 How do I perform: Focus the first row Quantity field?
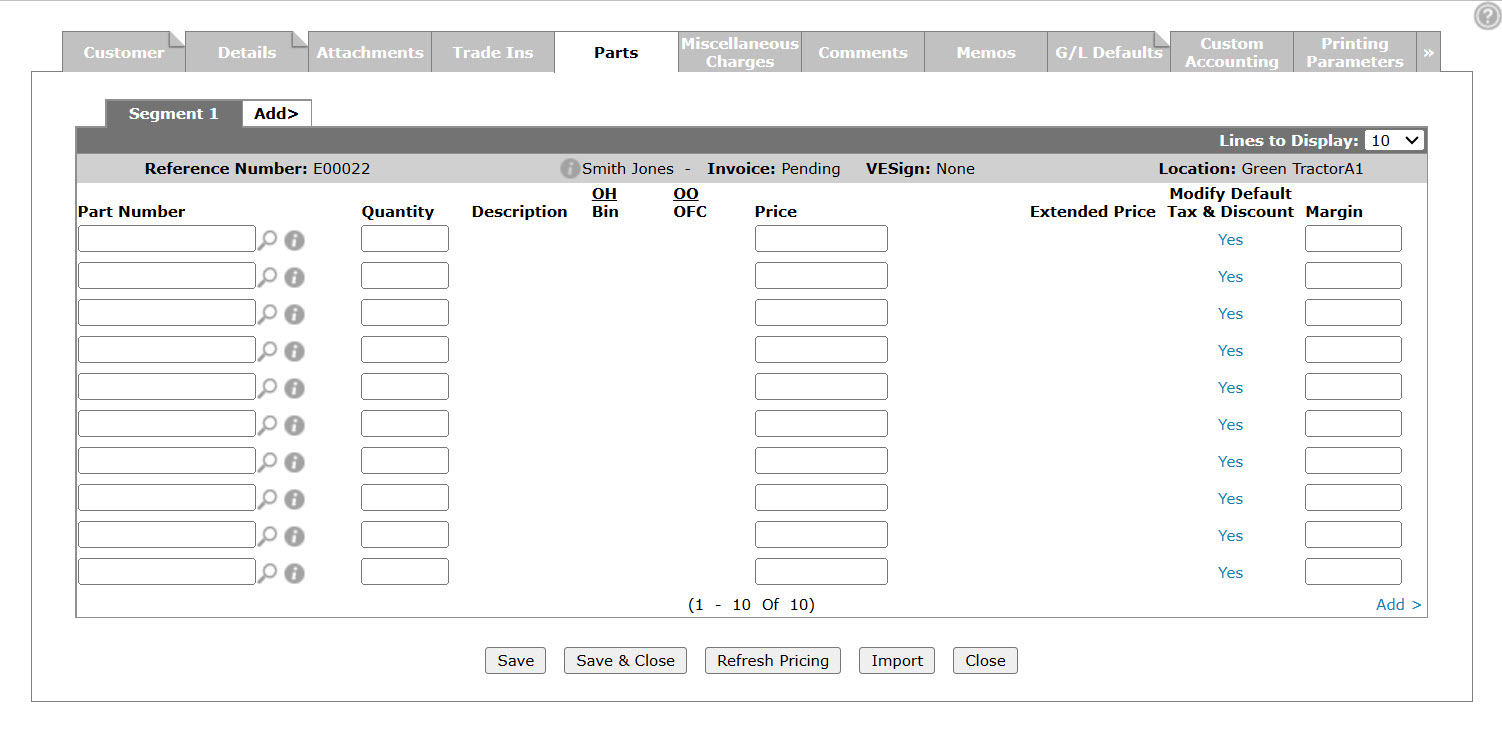point(405,238)
